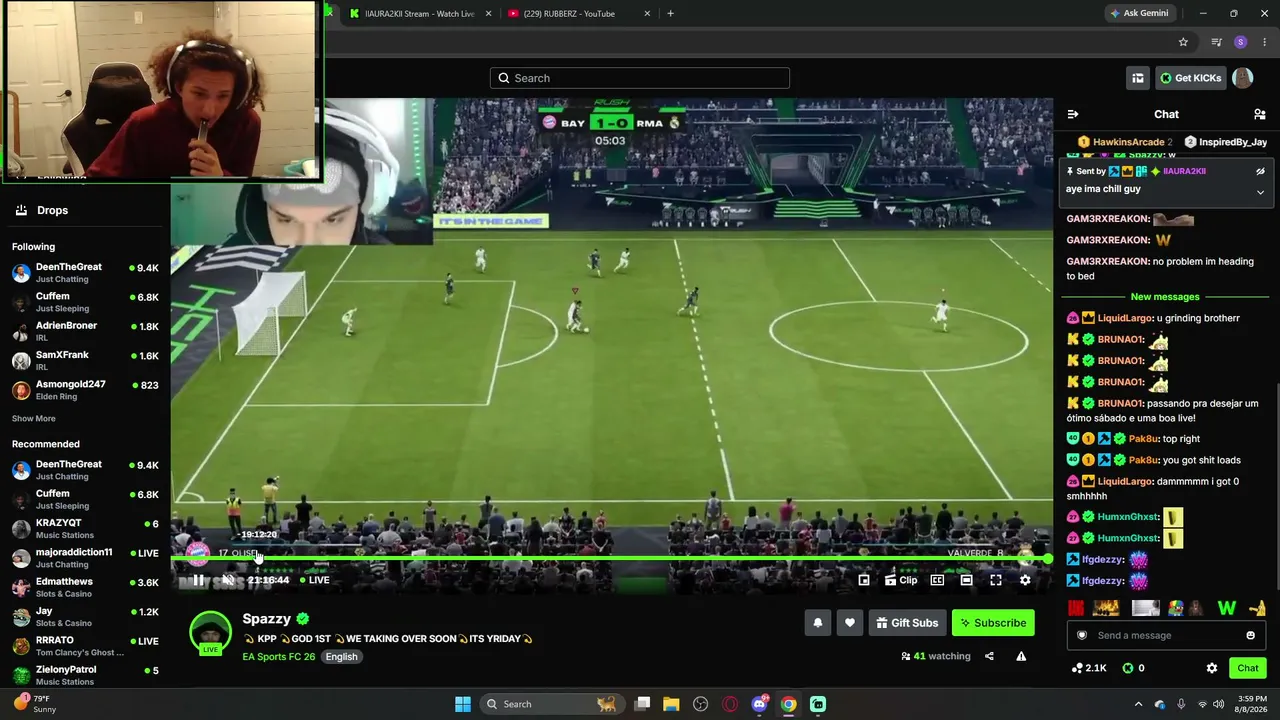
Task: Click the English language tag
Action: [x=341, y=657]
